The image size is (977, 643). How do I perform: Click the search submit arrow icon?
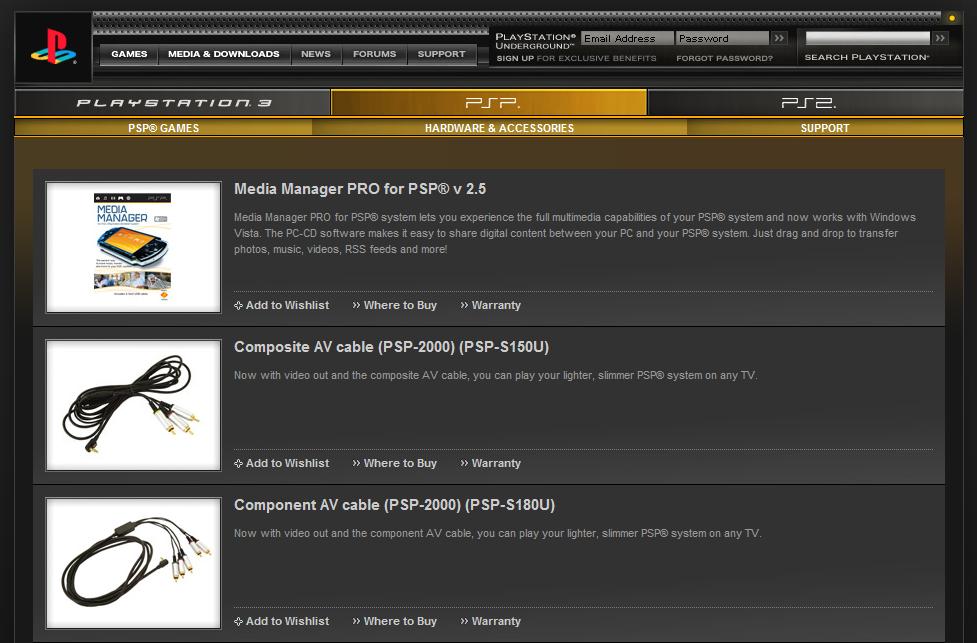[940, 38]
